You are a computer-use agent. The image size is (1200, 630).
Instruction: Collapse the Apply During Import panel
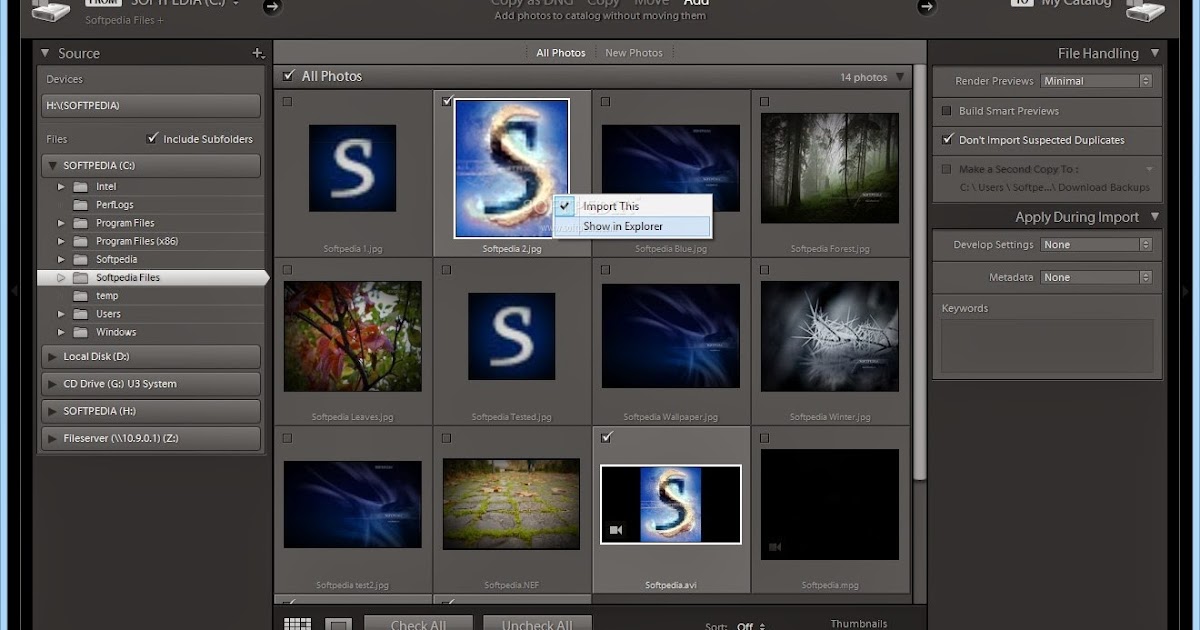[x=1155, y=217]
